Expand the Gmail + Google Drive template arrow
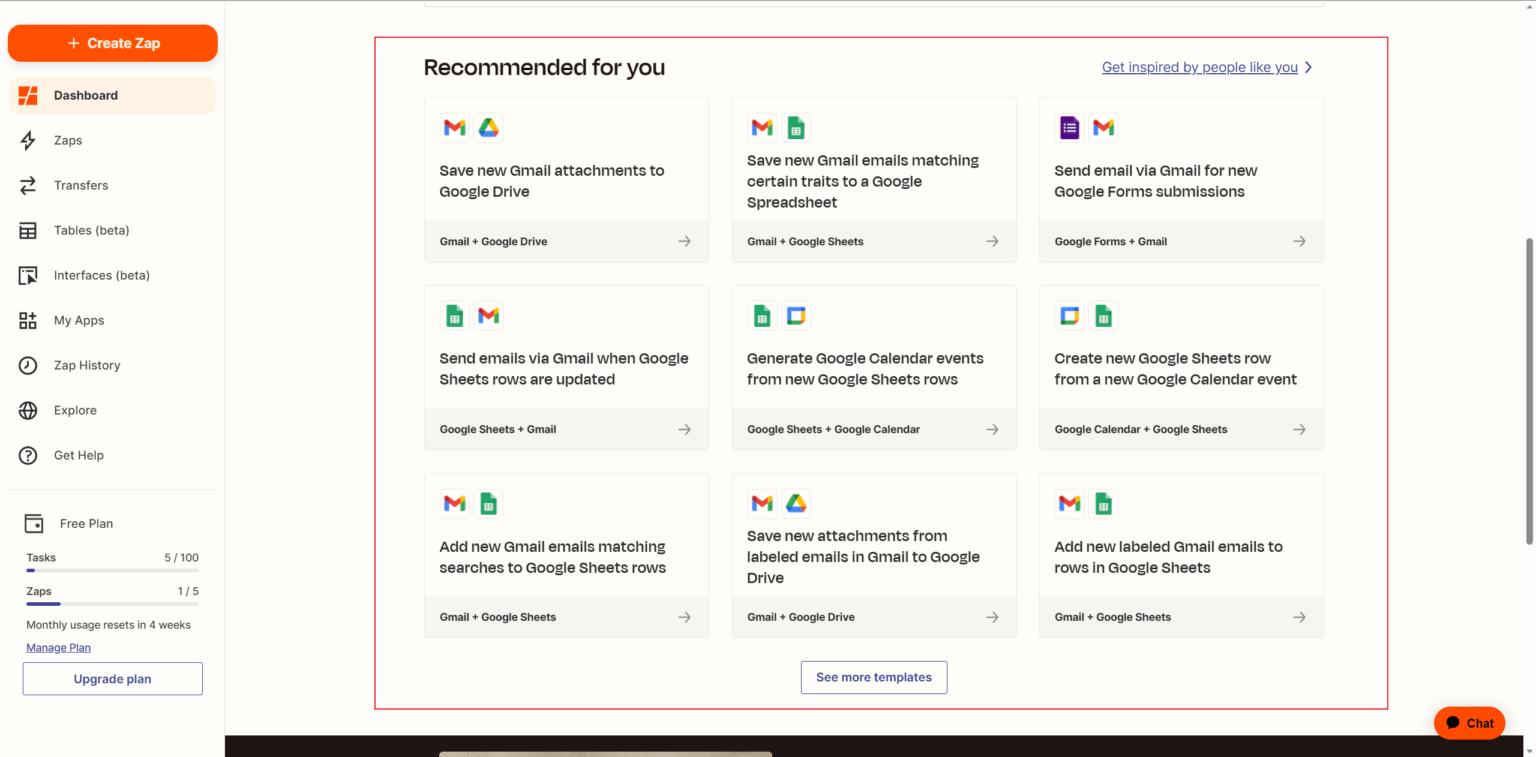 click(685, 241)
